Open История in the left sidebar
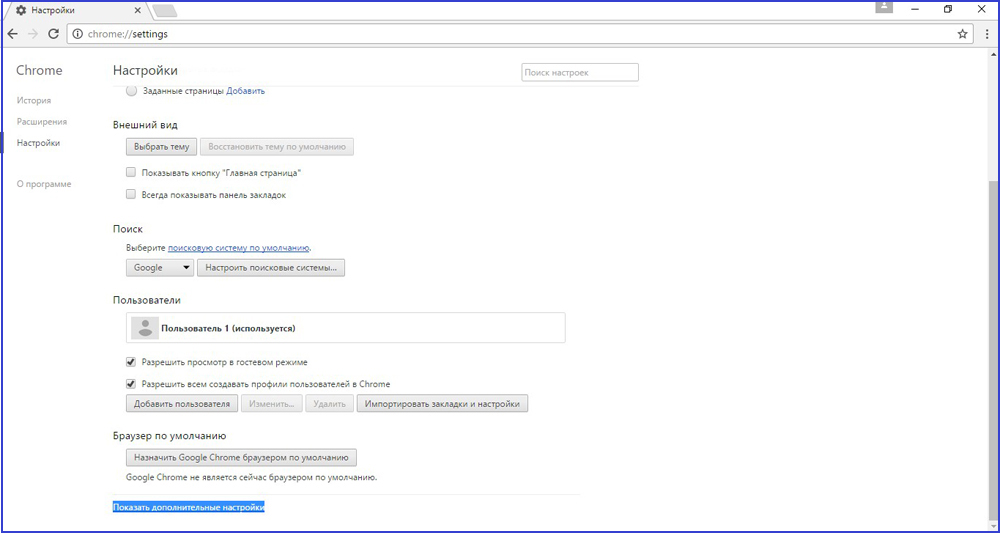The width and height of the screenshot is (1000, 533). tap(34, 101)
